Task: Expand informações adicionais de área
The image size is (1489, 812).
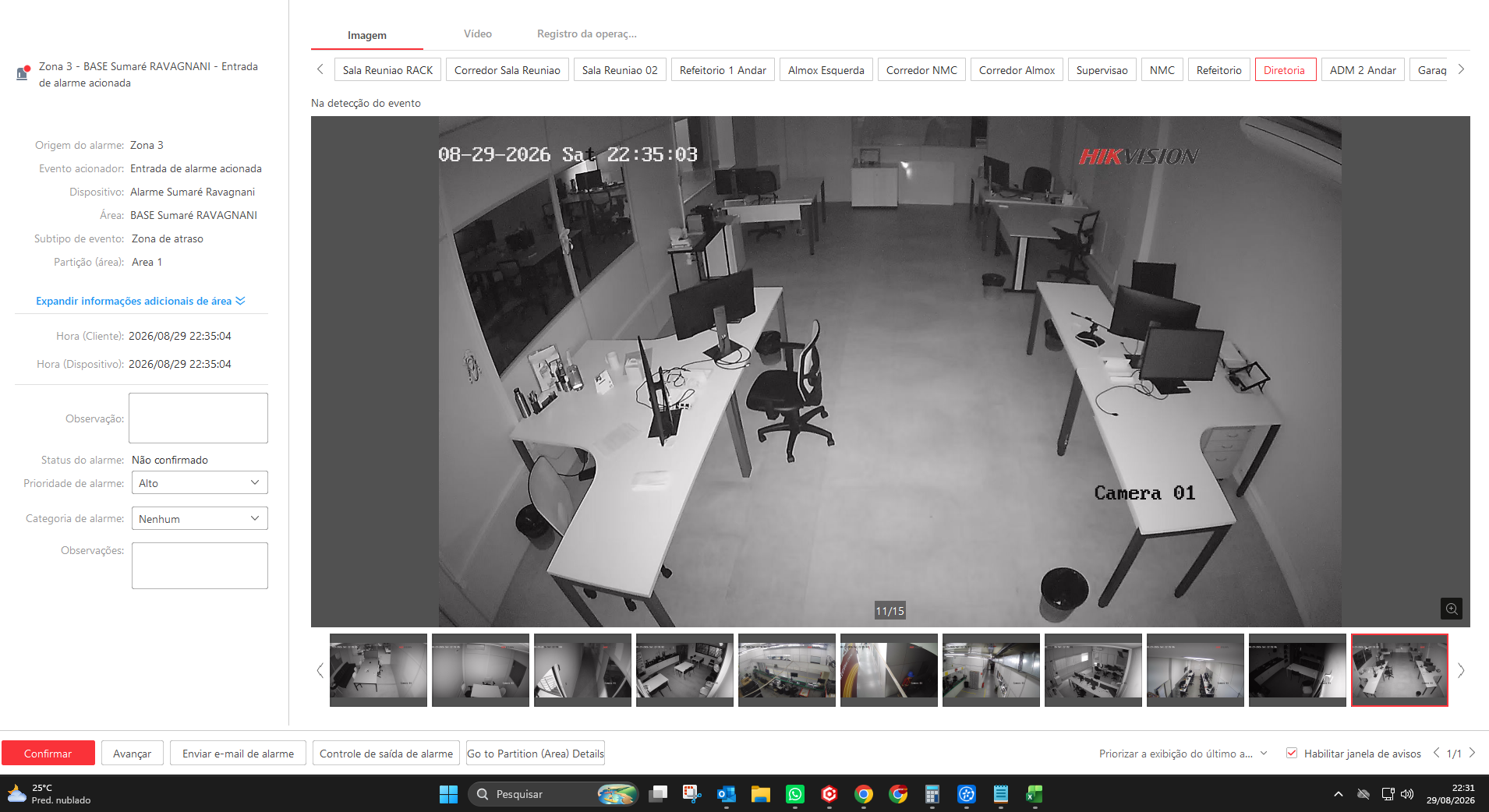Action: pos(140,301)
